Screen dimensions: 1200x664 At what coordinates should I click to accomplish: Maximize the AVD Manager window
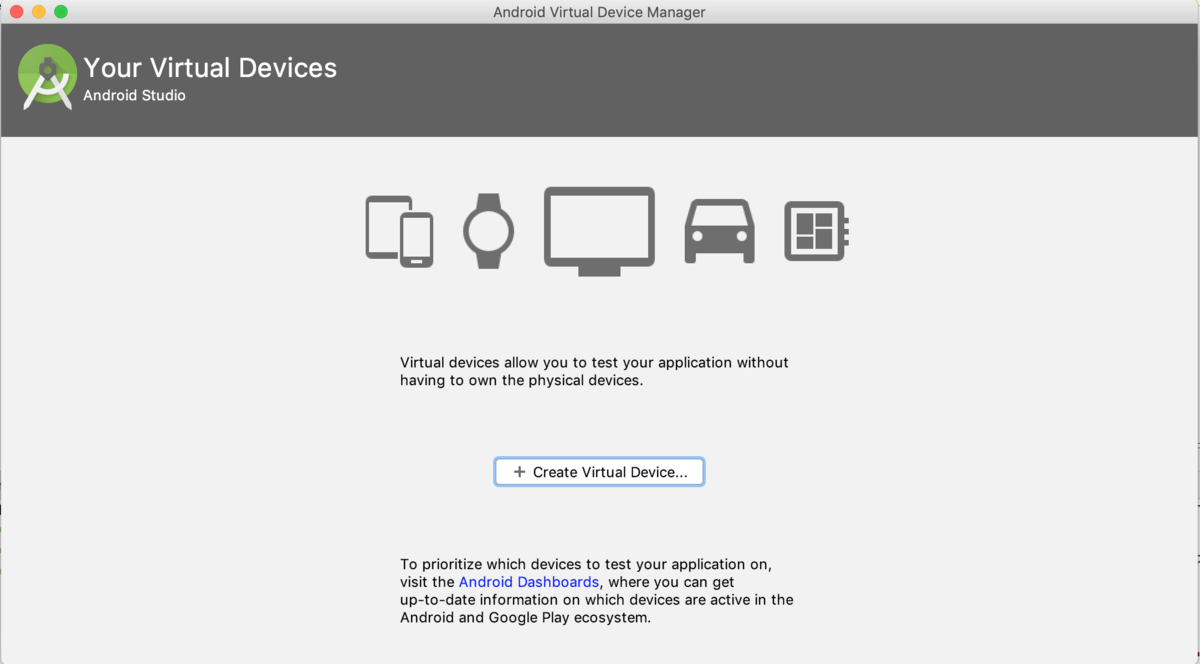61,12
